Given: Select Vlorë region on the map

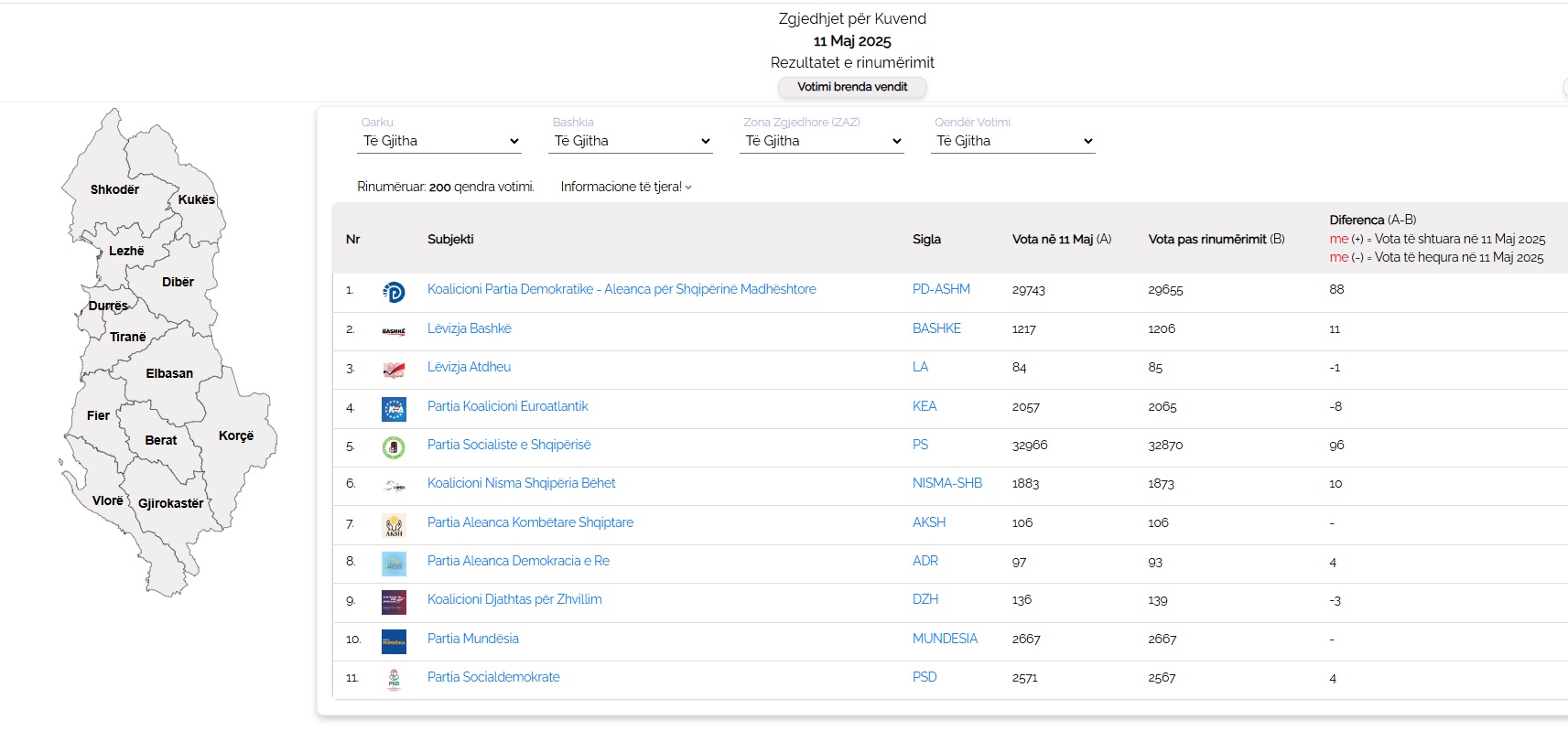Looking at the screenshot, I should [107, 500].
